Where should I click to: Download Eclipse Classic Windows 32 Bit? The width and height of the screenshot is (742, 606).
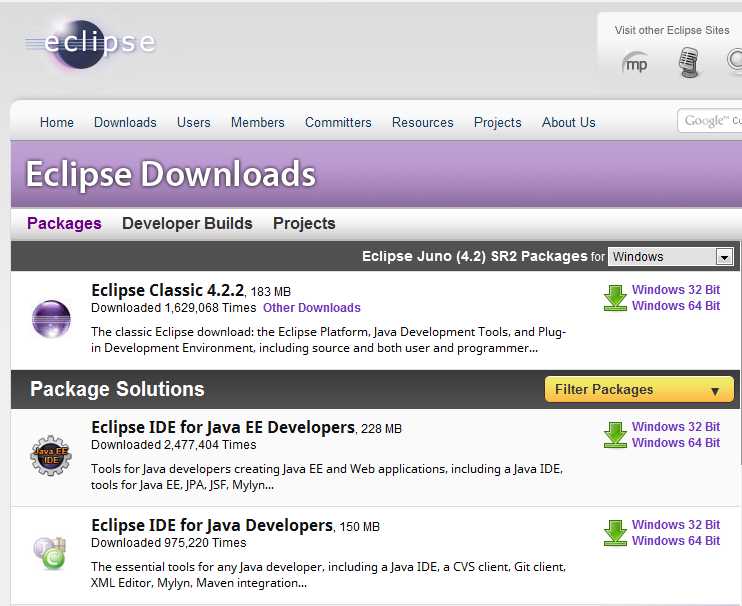coord(676,290)
